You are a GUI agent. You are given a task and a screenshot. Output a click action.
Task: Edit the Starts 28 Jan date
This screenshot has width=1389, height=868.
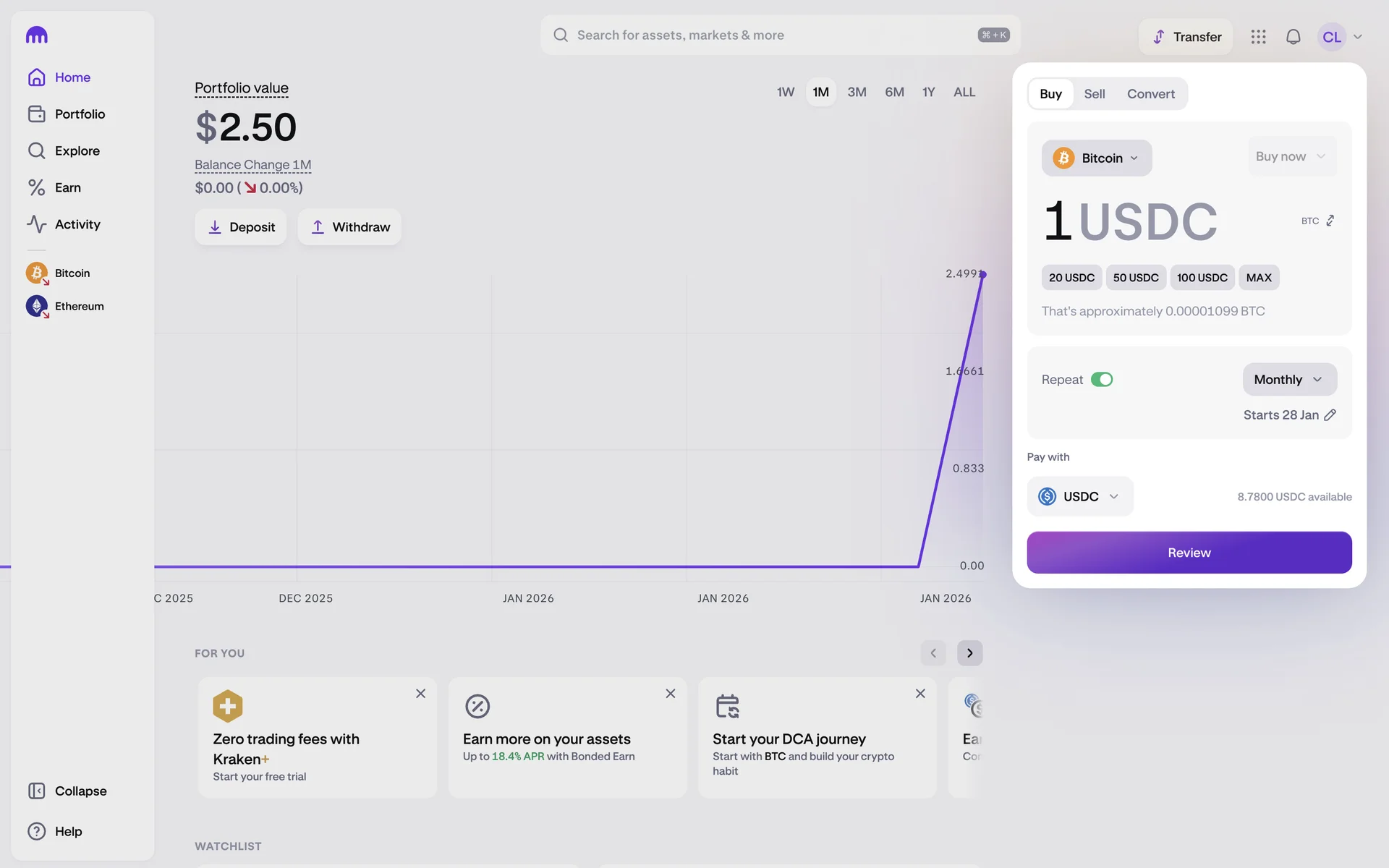(1330, 414)
